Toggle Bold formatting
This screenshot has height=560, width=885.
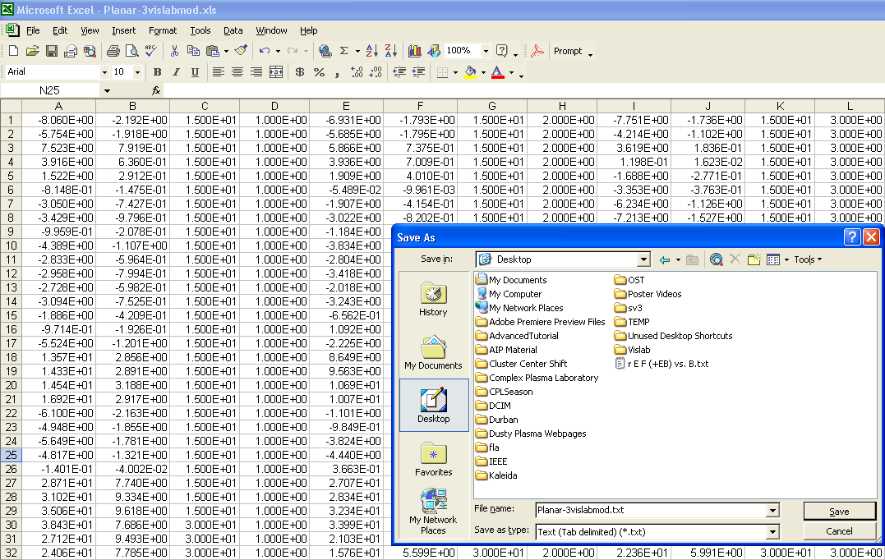[x=157, y=73]
